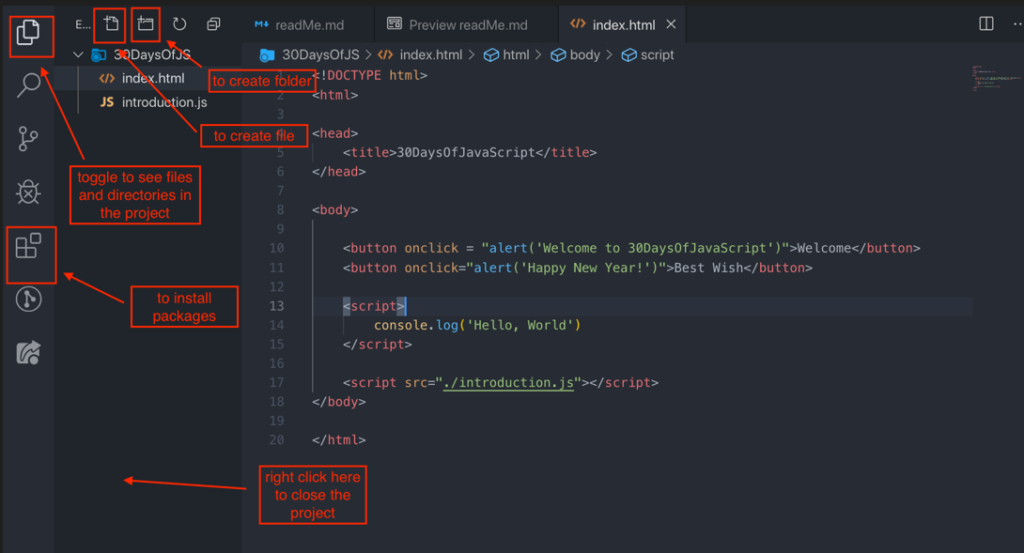Click body in the breadcrumb
This screenshot has width=1024, height=553.
click(x=584, y=55)
